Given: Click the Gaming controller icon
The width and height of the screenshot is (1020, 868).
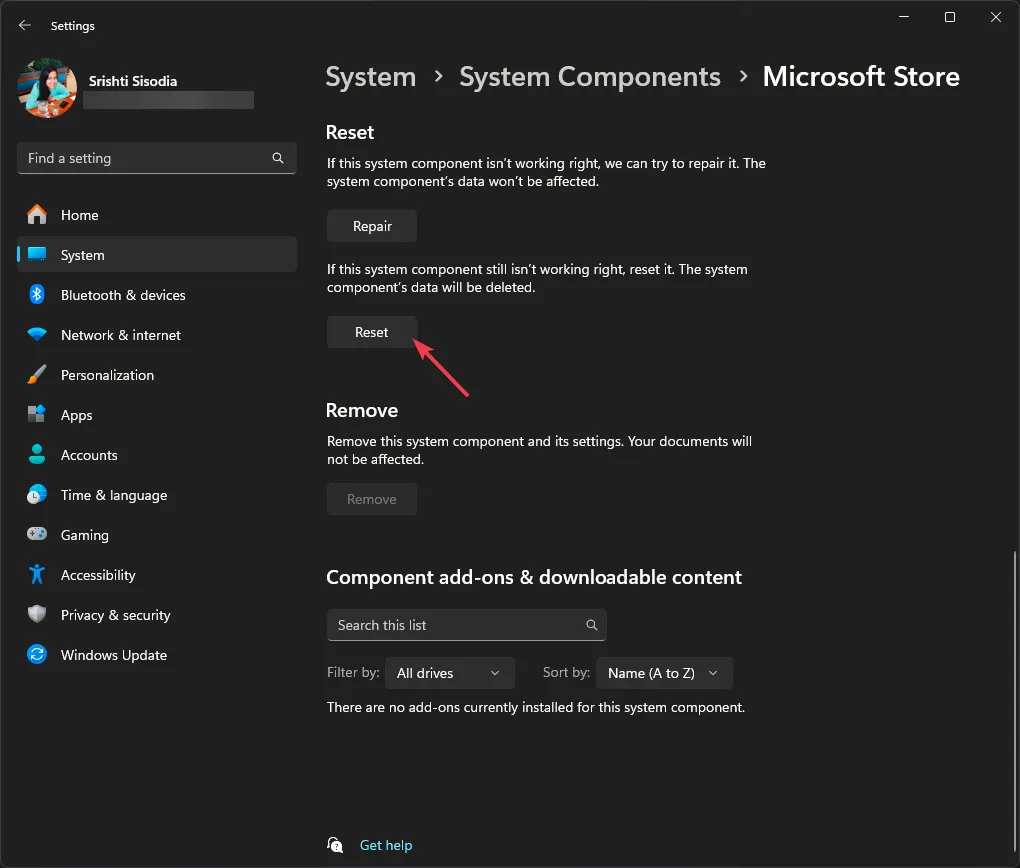Looking at the screenshot, I should point(37,534).
